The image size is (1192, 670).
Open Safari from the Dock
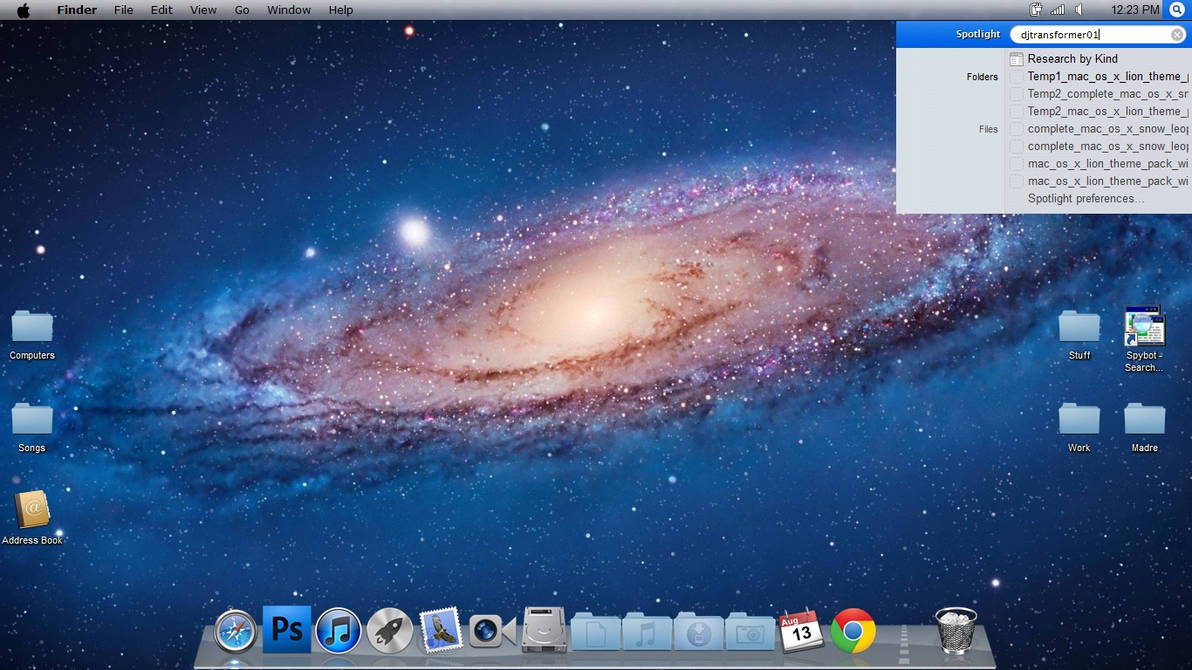(234, 629)
